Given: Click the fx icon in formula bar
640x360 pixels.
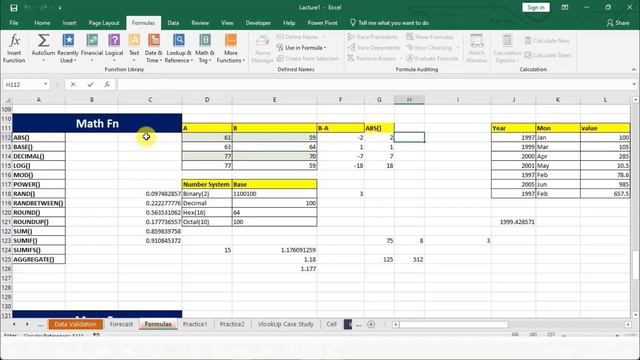Looking at the screenshot, I should [107, 84].
